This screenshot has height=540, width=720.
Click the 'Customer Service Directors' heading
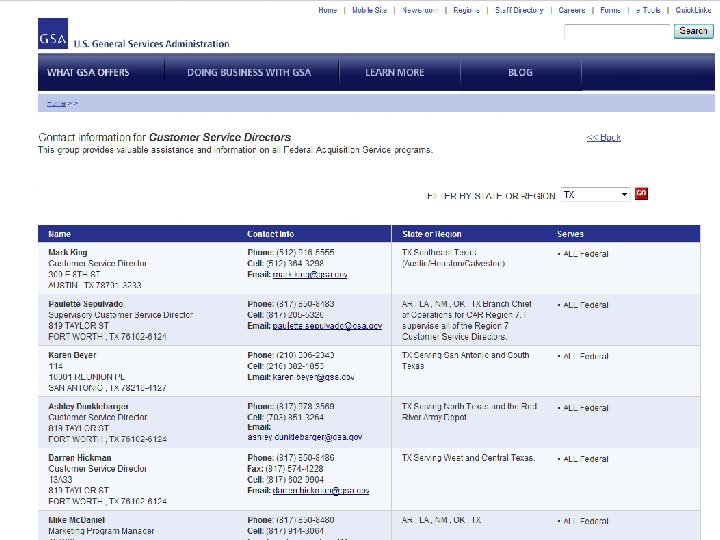pyautogui.click(x=220, y=137)
